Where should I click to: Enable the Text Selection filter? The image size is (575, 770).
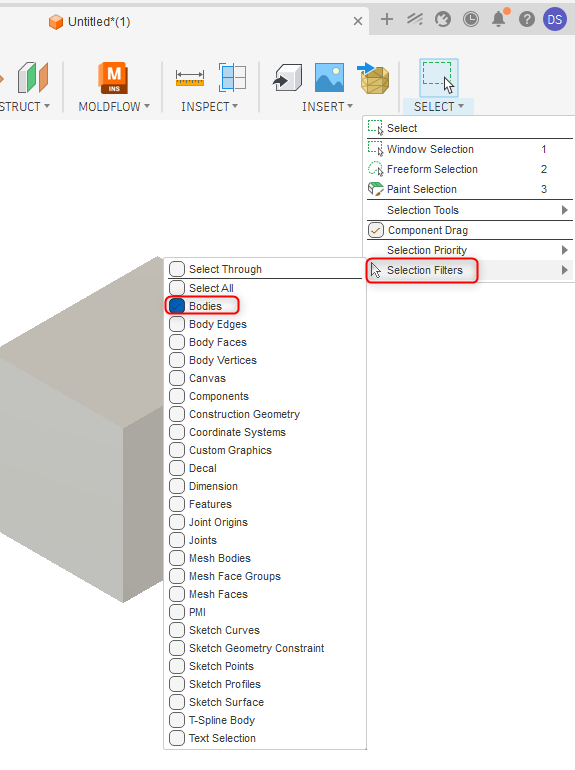pyautogui.click(x=177, y=738)
